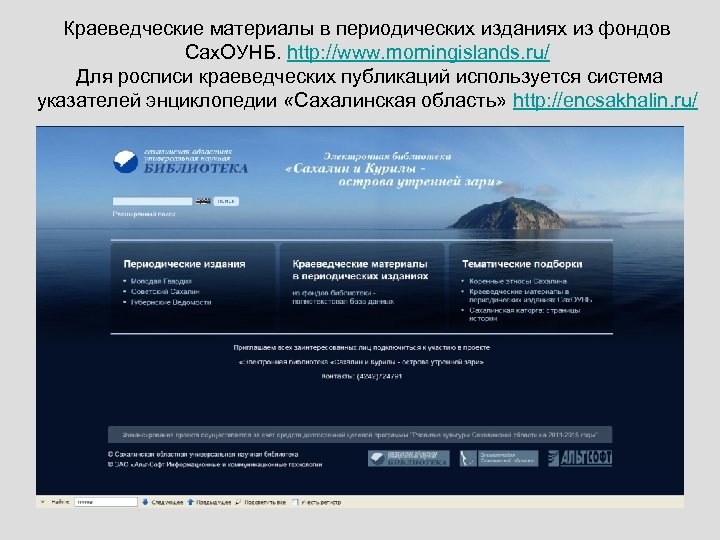Open the morningislands.ru link in the slide header

pos(418,52)
